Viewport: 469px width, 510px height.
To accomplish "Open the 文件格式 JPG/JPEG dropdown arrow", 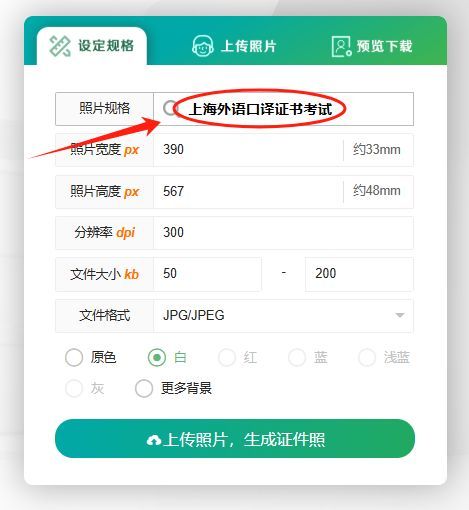I will pos(400,315).
